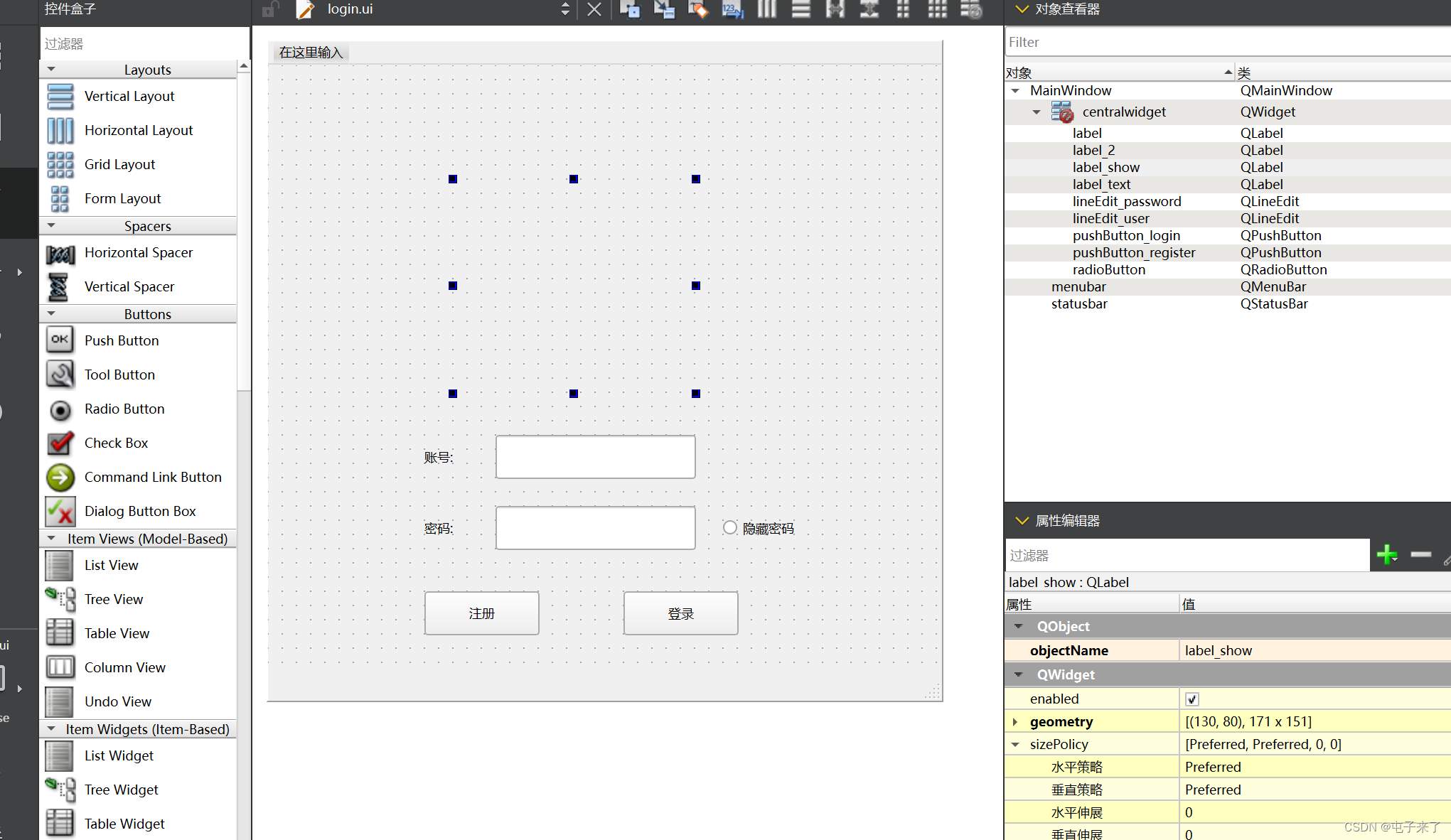Image resolution: width=1451 pixels, height=840 pixels.
Task: Click the Check Box widget in toolbox
Action: (116, 443)
